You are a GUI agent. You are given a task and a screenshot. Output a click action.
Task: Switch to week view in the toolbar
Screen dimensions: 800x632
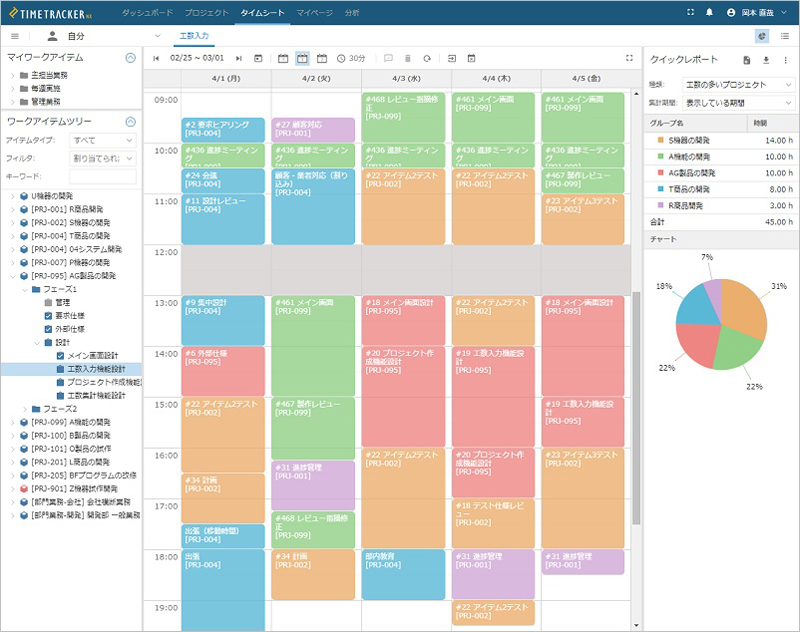[300, 58]
